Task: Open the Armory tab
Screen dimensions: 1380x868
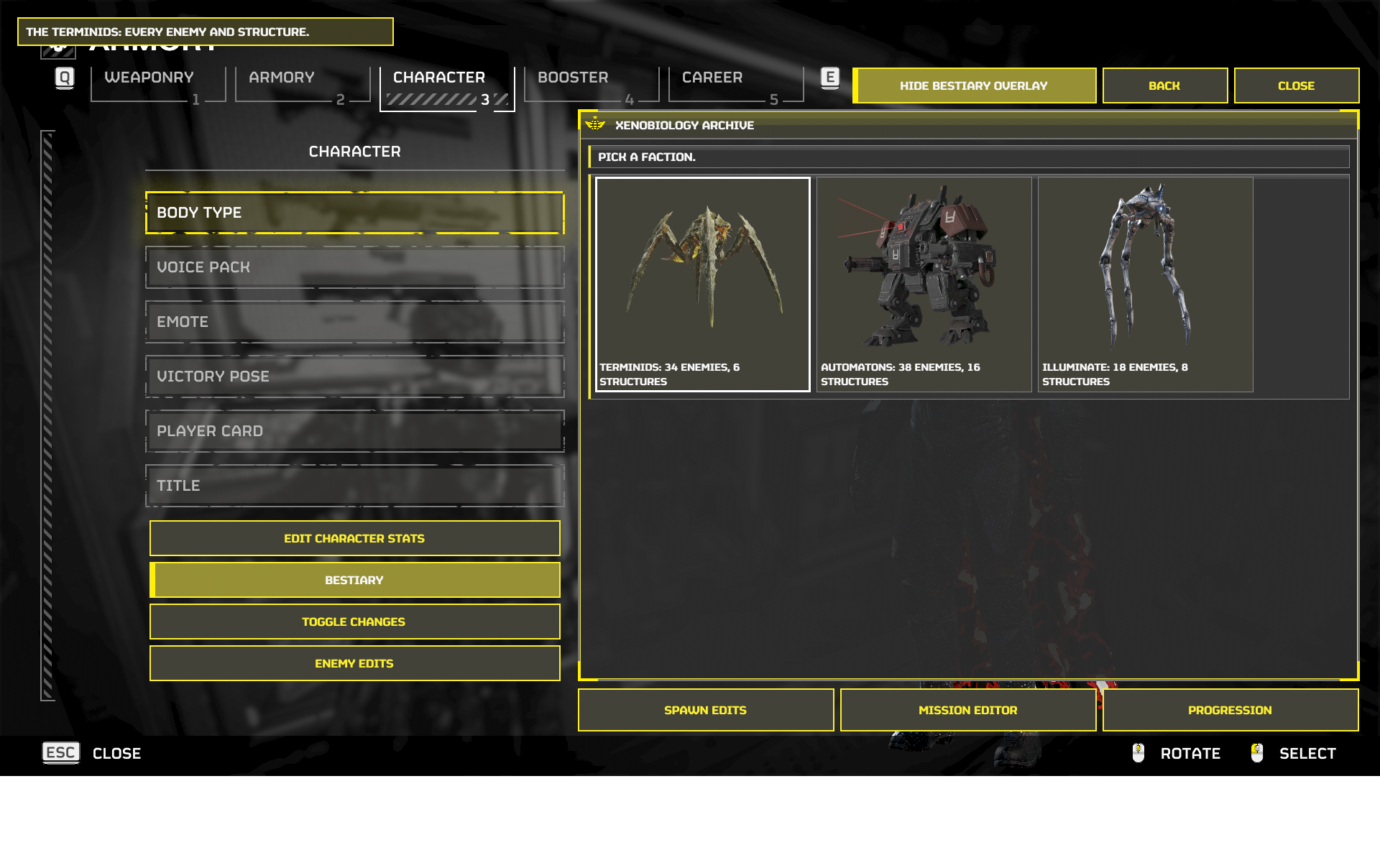Action: coord(303,85)
